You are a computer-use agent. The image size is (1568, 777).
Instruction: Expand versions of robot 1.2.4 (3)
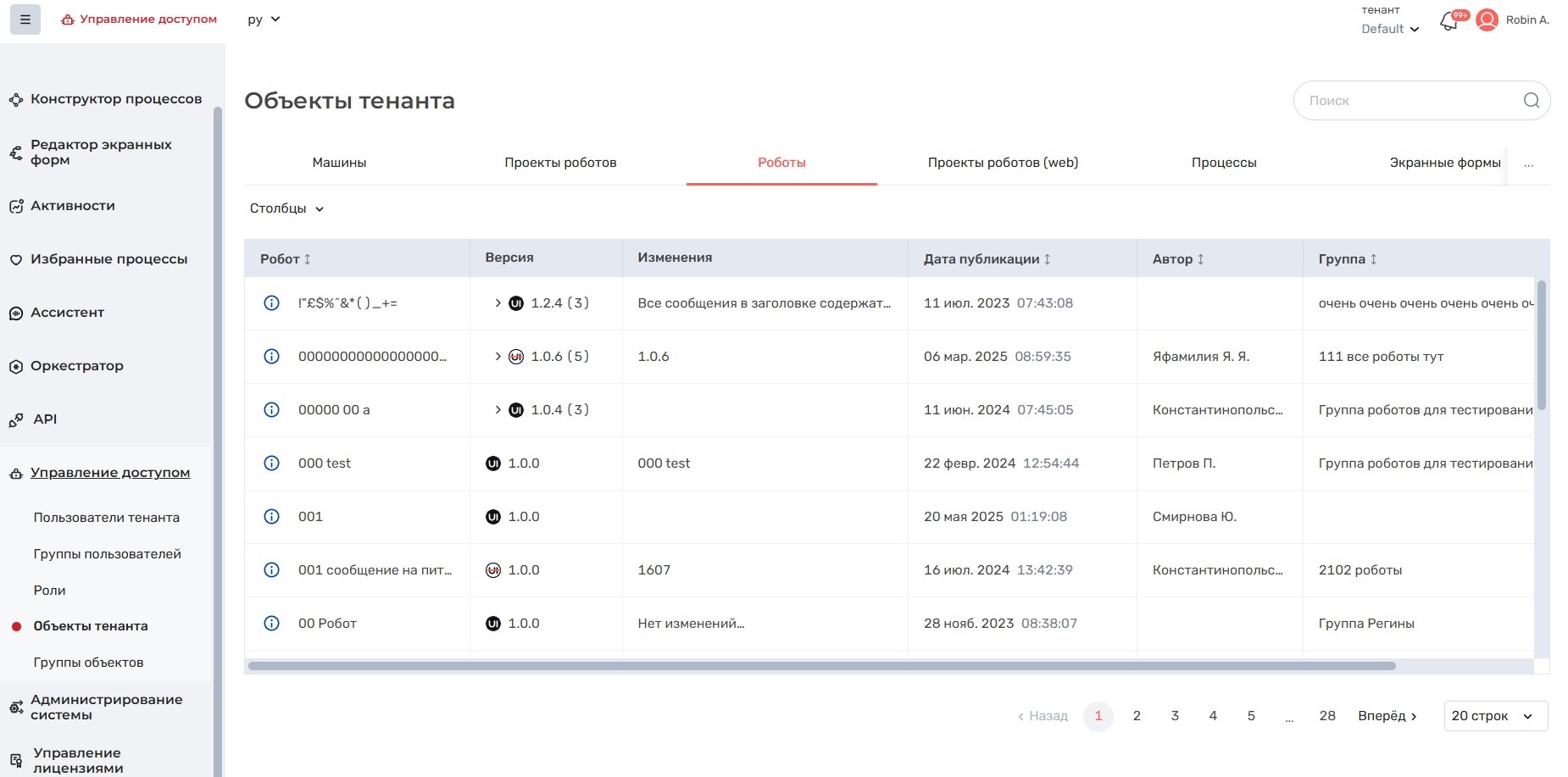click(x=498, y=303)
